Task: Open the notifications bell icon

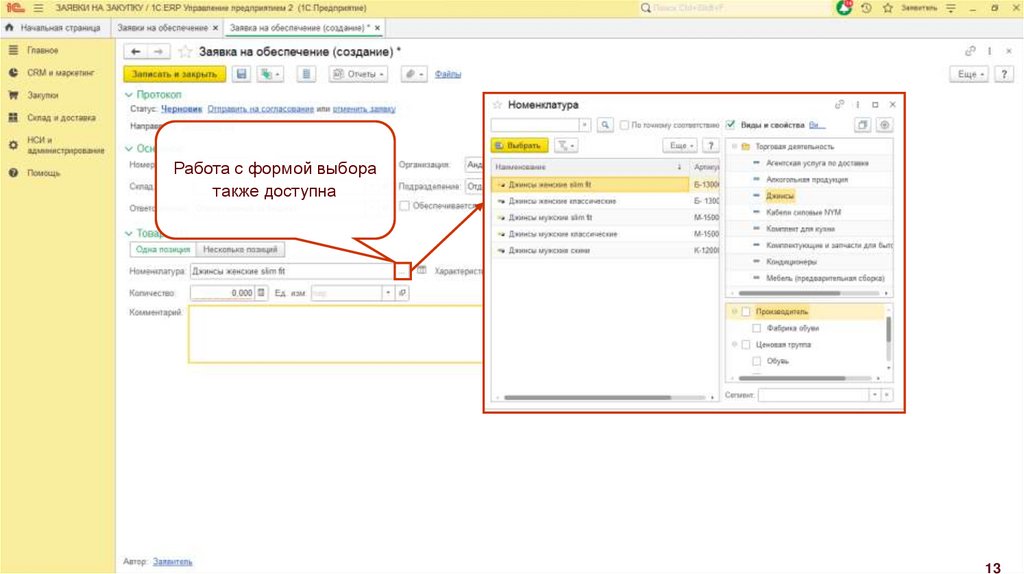Action: 845,8
